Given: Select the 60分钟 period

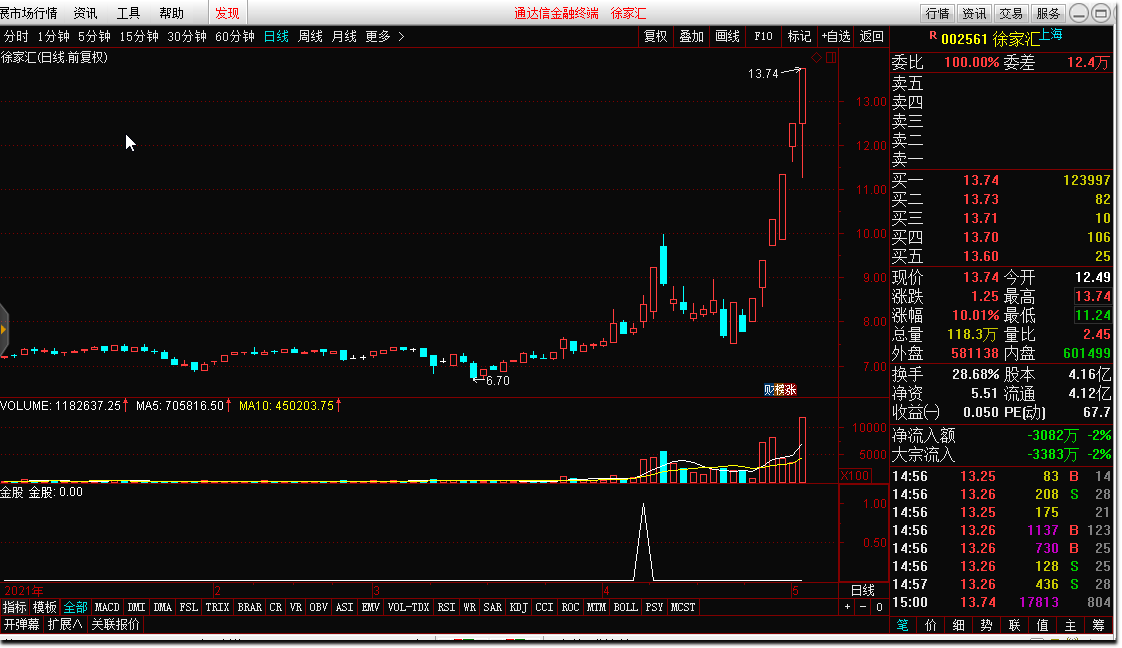Looking at the screenshot, I should point(235,36).
